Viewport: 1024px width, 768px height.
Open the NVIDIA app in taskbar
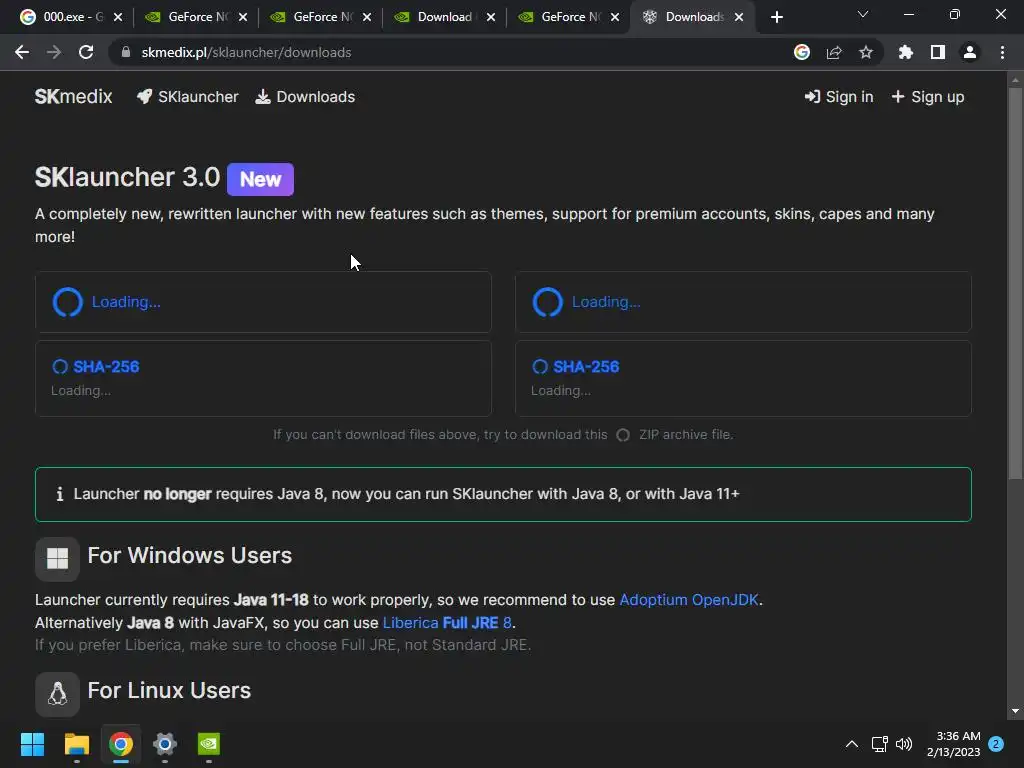coord(209,744)
